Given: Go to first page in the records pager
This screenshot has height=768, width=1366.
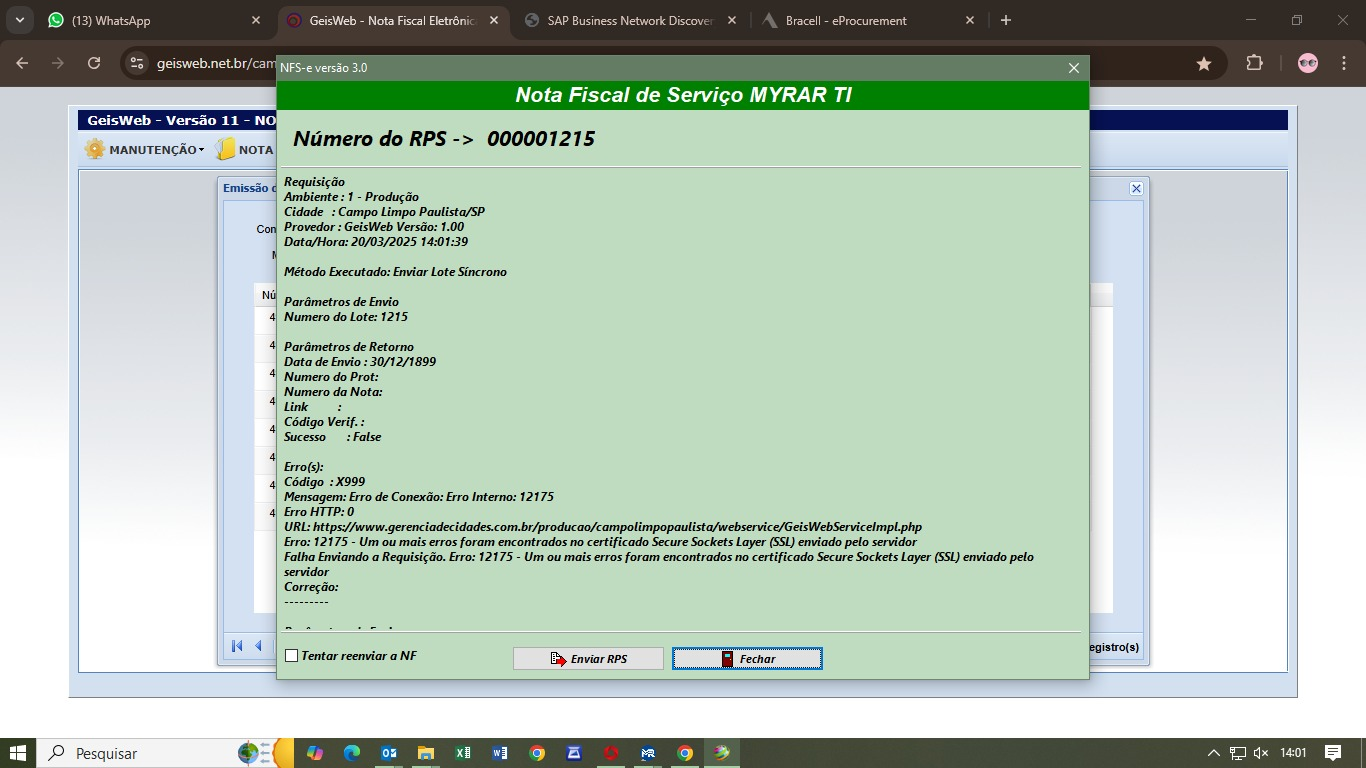Looking at the screenshot, I should [237, 646].
